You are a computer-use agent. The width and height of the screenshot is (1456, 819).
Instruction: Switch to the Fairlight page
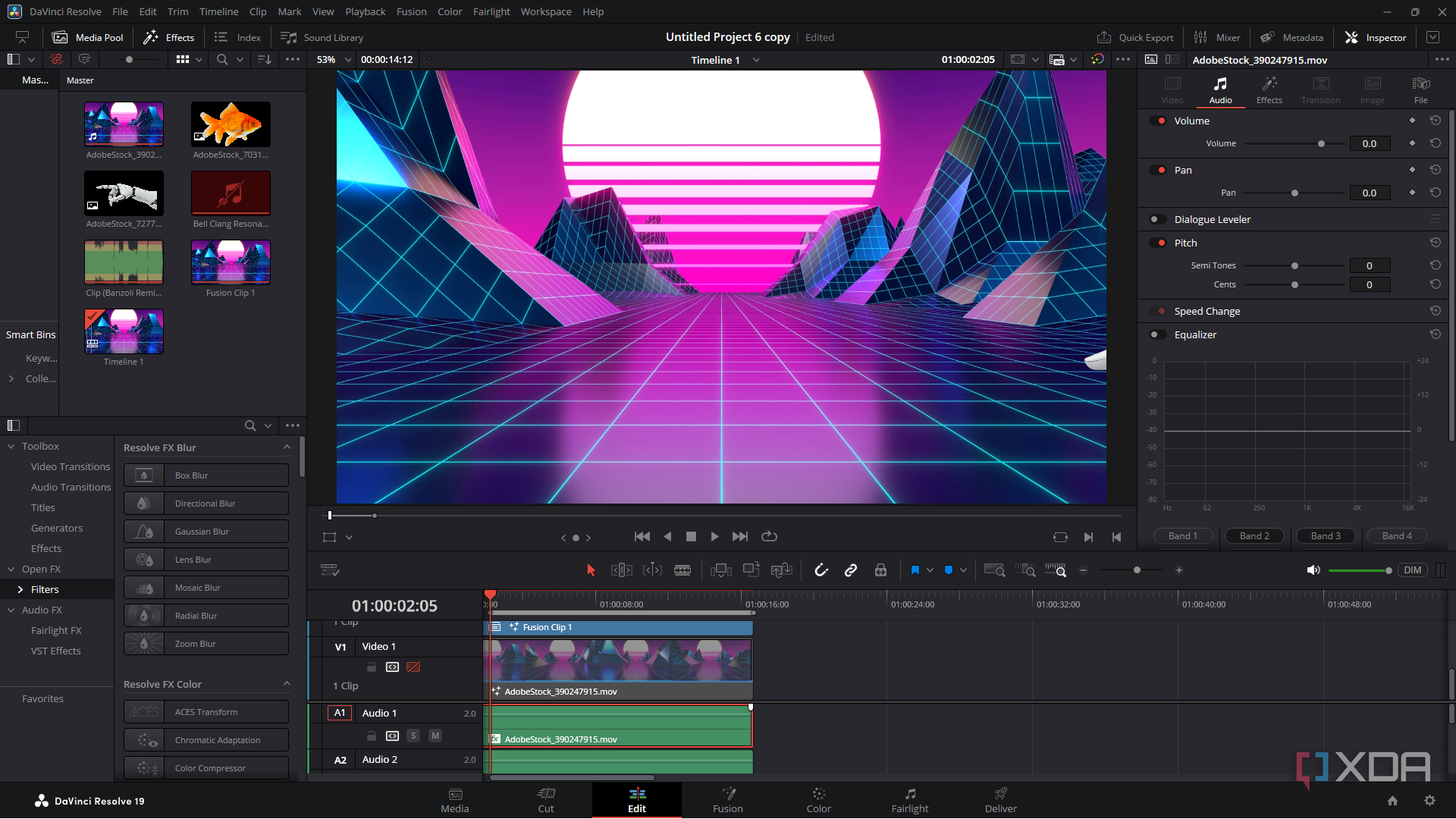click(909, 800)
